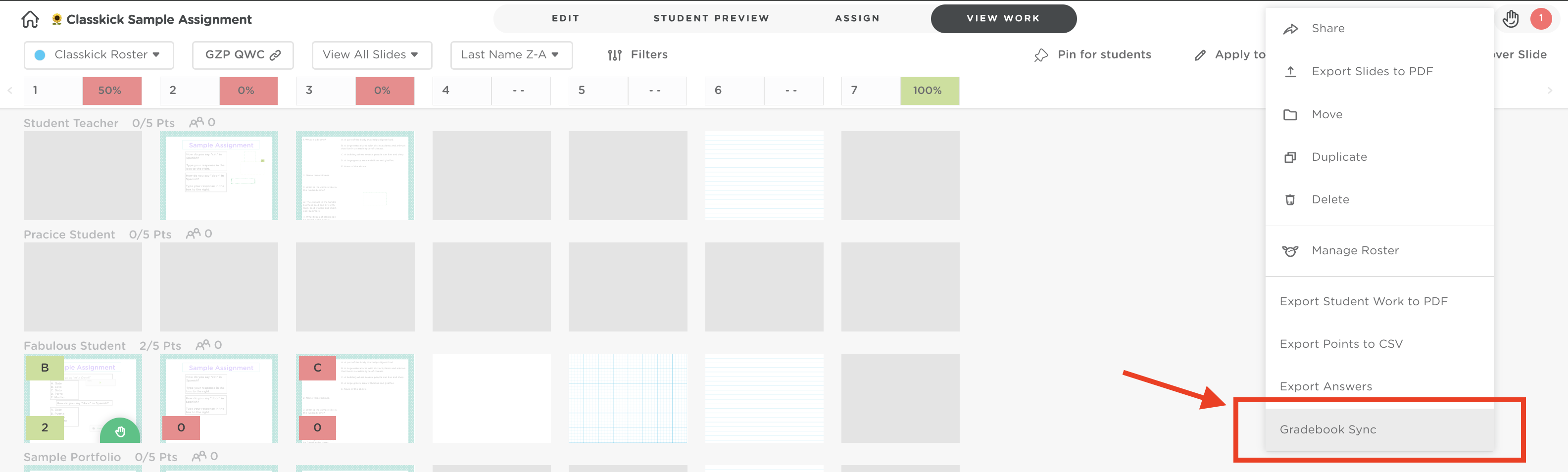Click the green hand-raise button on Fabulous Student slide
Screen dimensions: 1568x472
click(120, 430)
